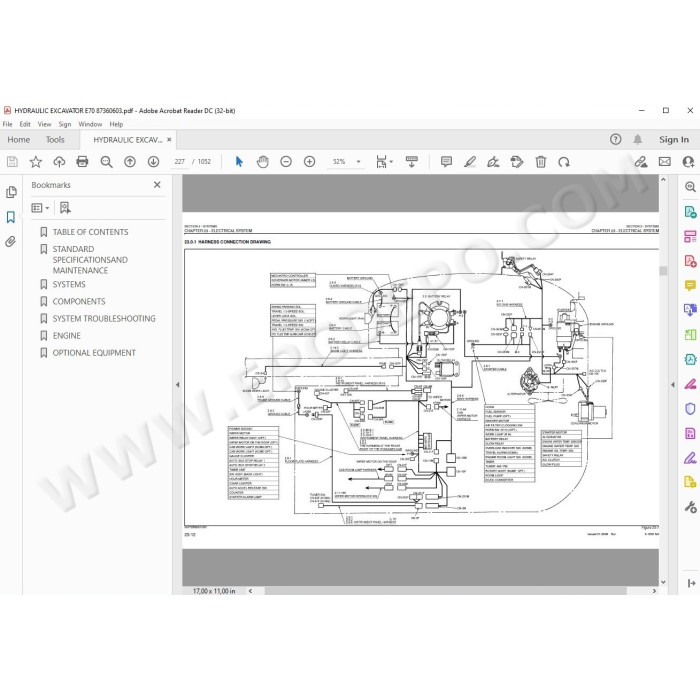Click the vertical scrollbar thumb
This screenshot has width=700, height=700.
(663, 271)
